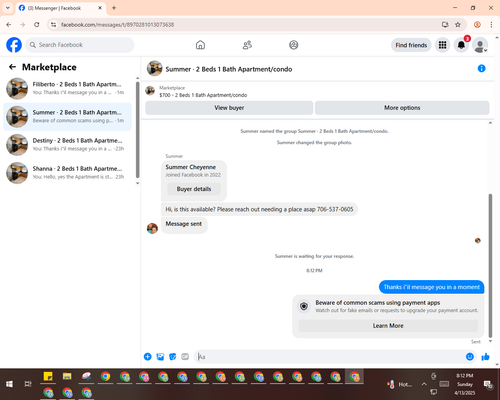
Task: Click the 'Thanks i'll message you in a moment' bubble
Action: pyautogui.click(x=431, y=287)
